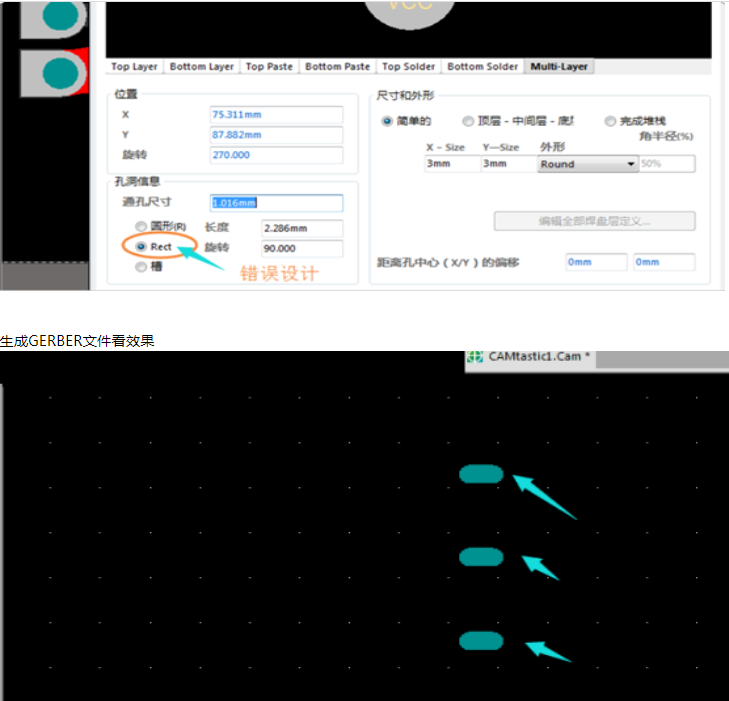Switch to the Top Layer tab
Viewport: 729px width, 701px height.
point(134,66)
